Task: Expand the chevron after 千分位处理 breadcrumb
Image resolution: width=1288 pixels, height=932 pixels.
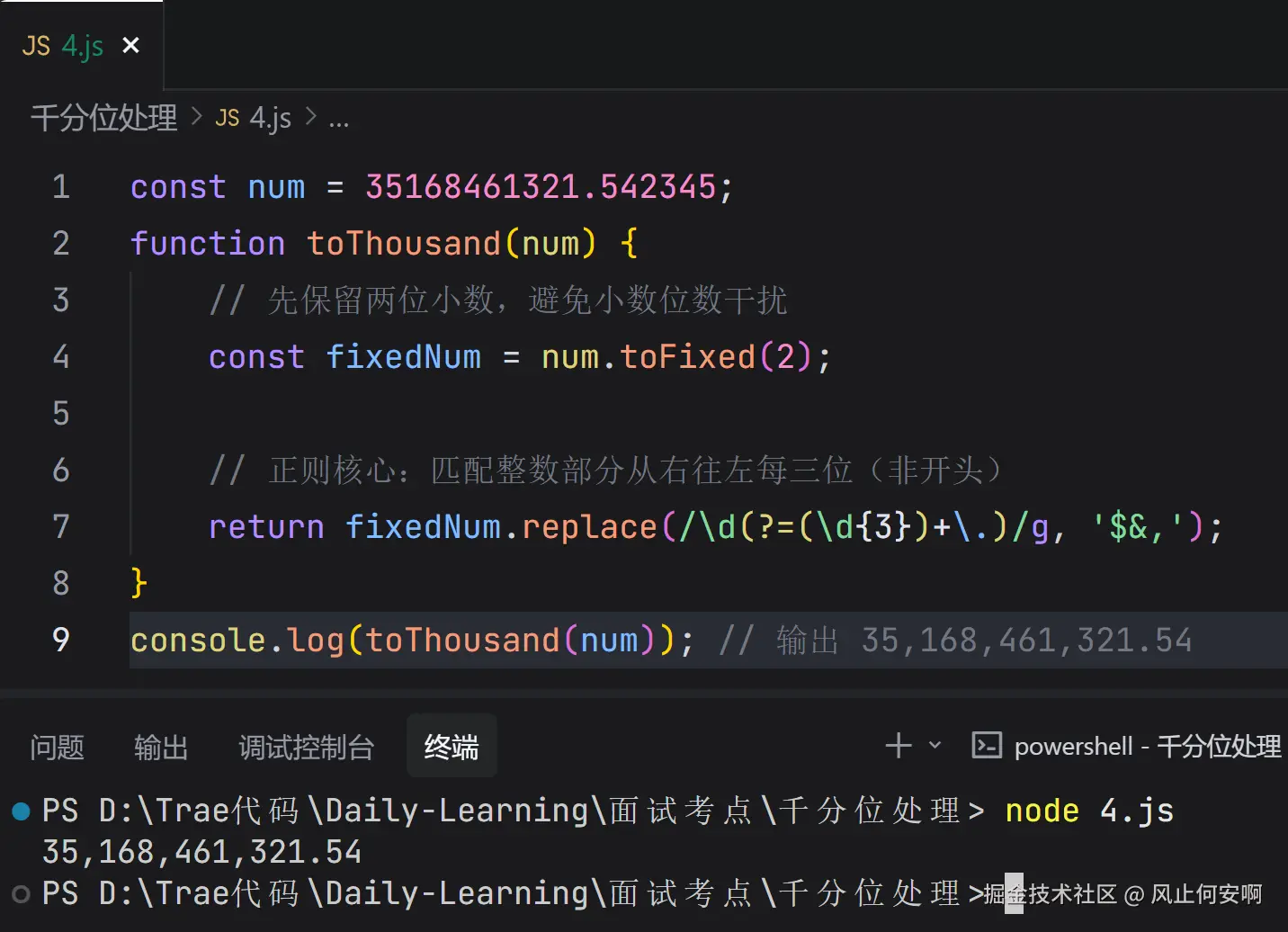Action: click(197, 117)
